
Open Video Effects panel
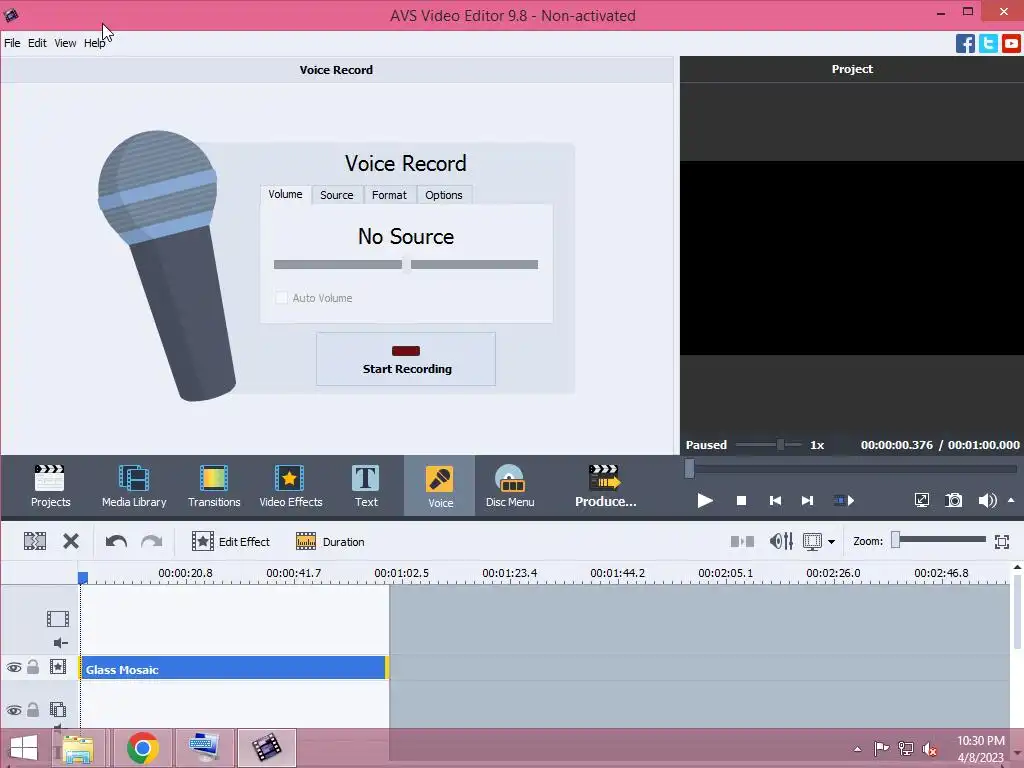pyautogui.click(x=291, y=486)
